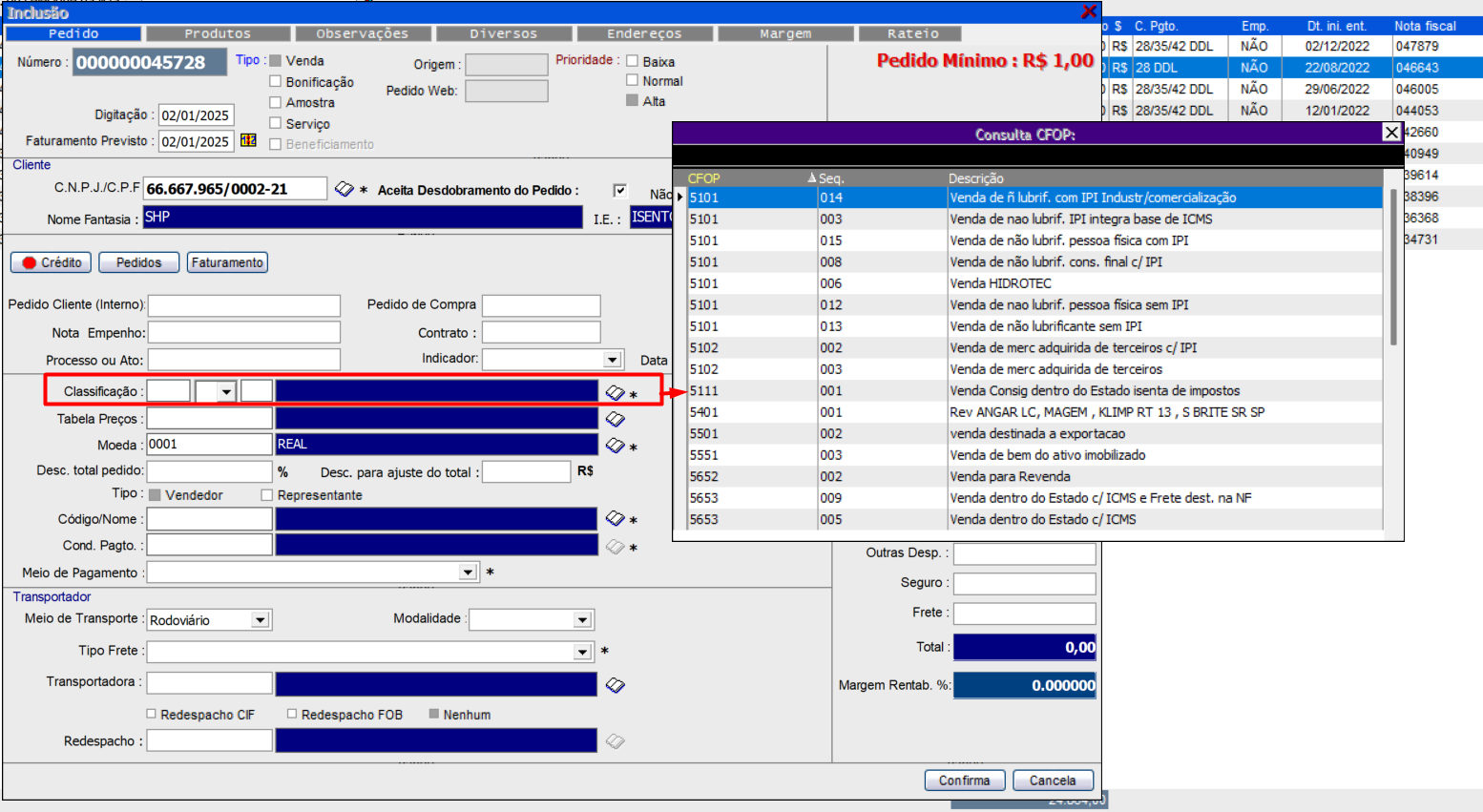Click the Tabela Preços lookup icon
This screenshot has width=1483, height=812.
coord(615,419)
